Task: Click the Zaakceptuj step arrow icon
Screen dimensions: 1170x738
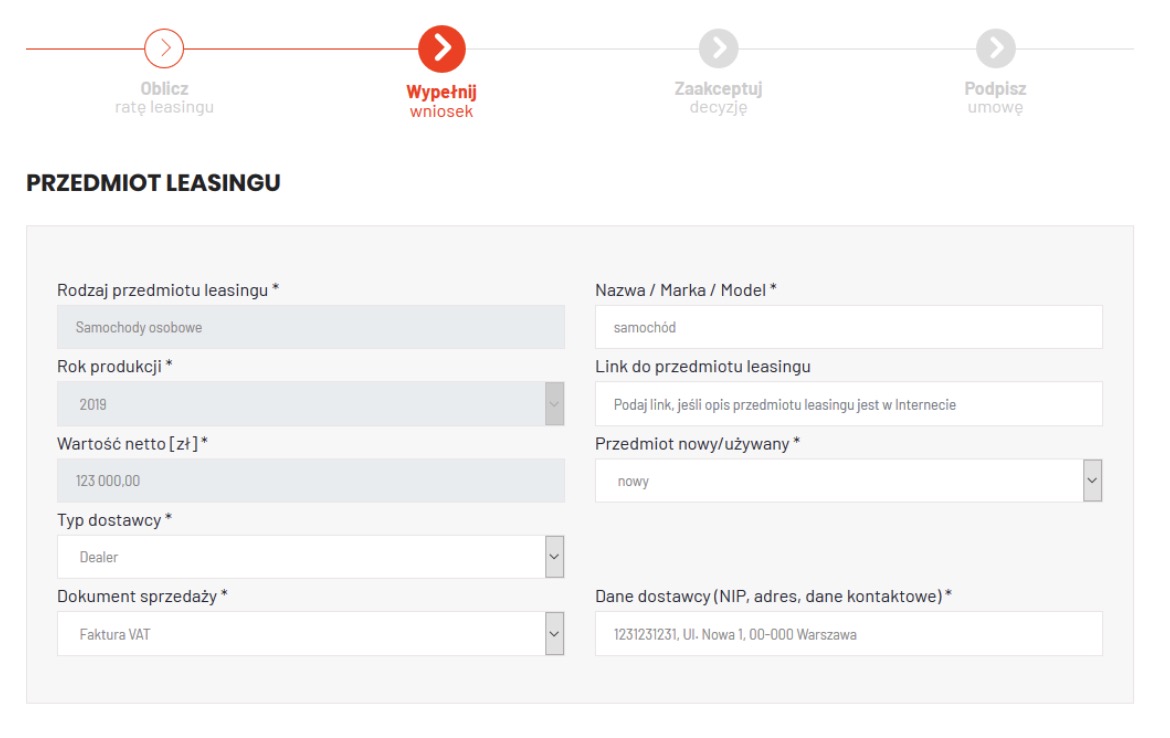Action: [717, 48]
